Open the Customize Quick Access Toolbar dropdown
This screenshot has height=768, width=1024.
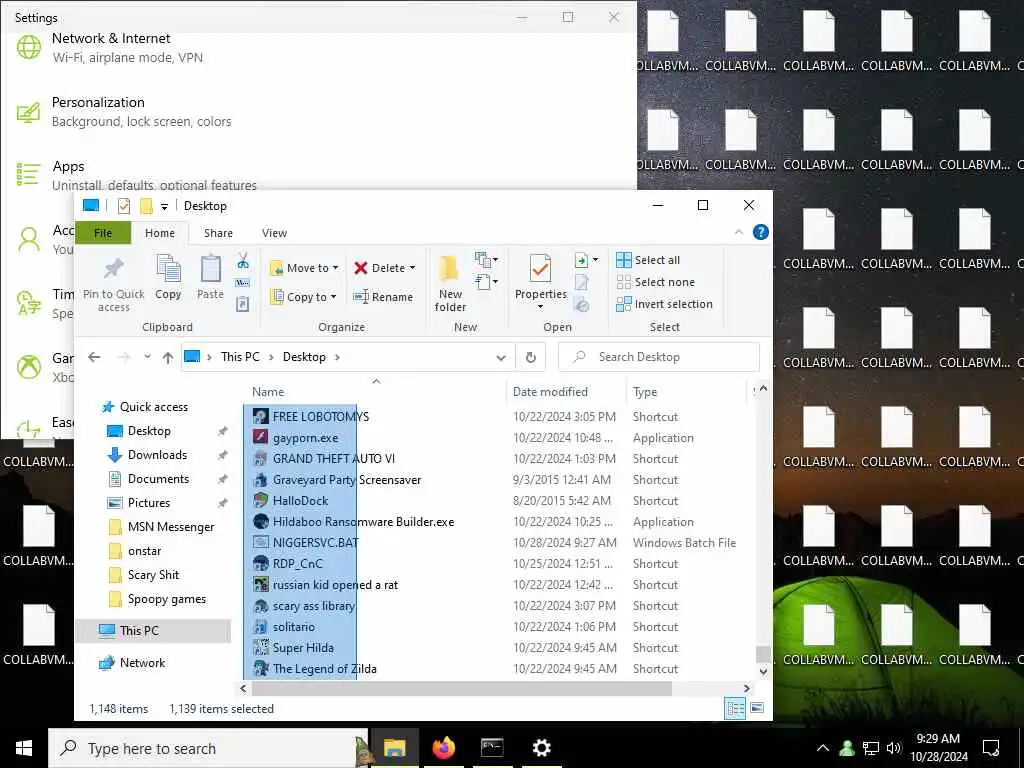165,206
